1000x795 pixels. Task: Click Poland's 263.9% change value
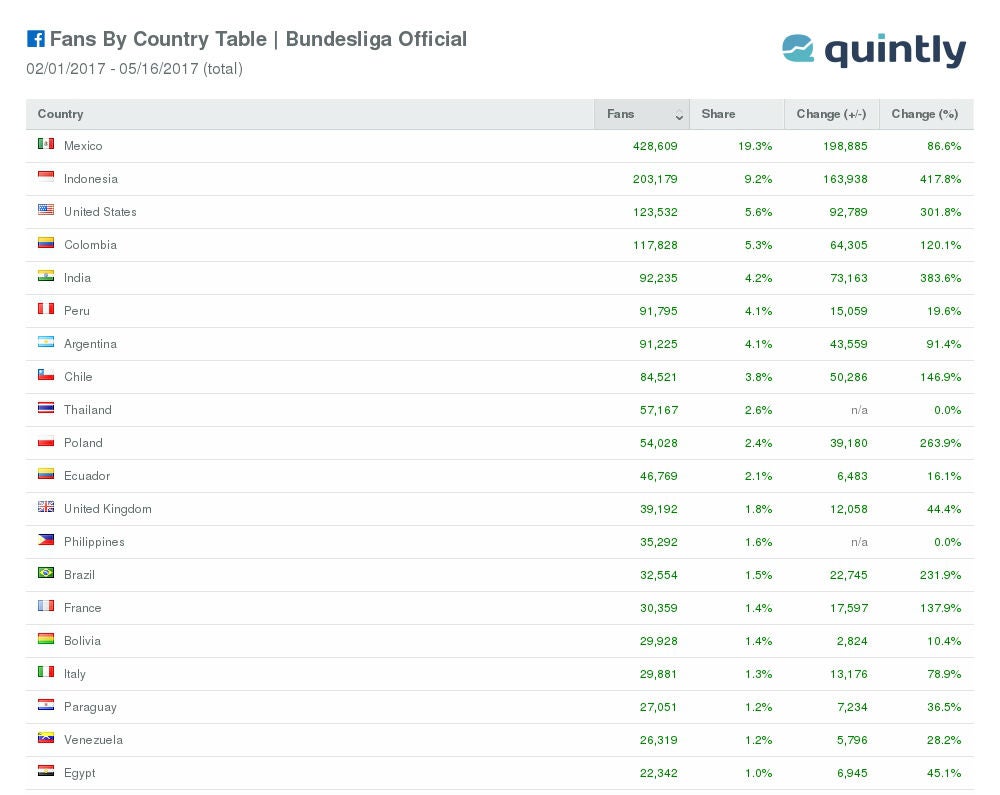tap(940, 443)
